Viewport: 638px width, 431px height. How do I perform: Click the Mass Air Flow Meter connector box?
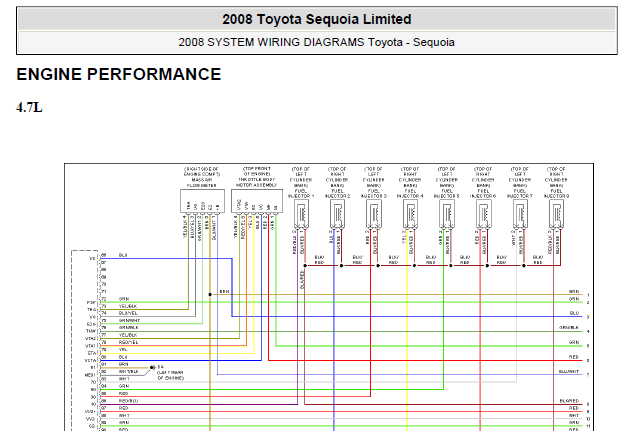202,201
